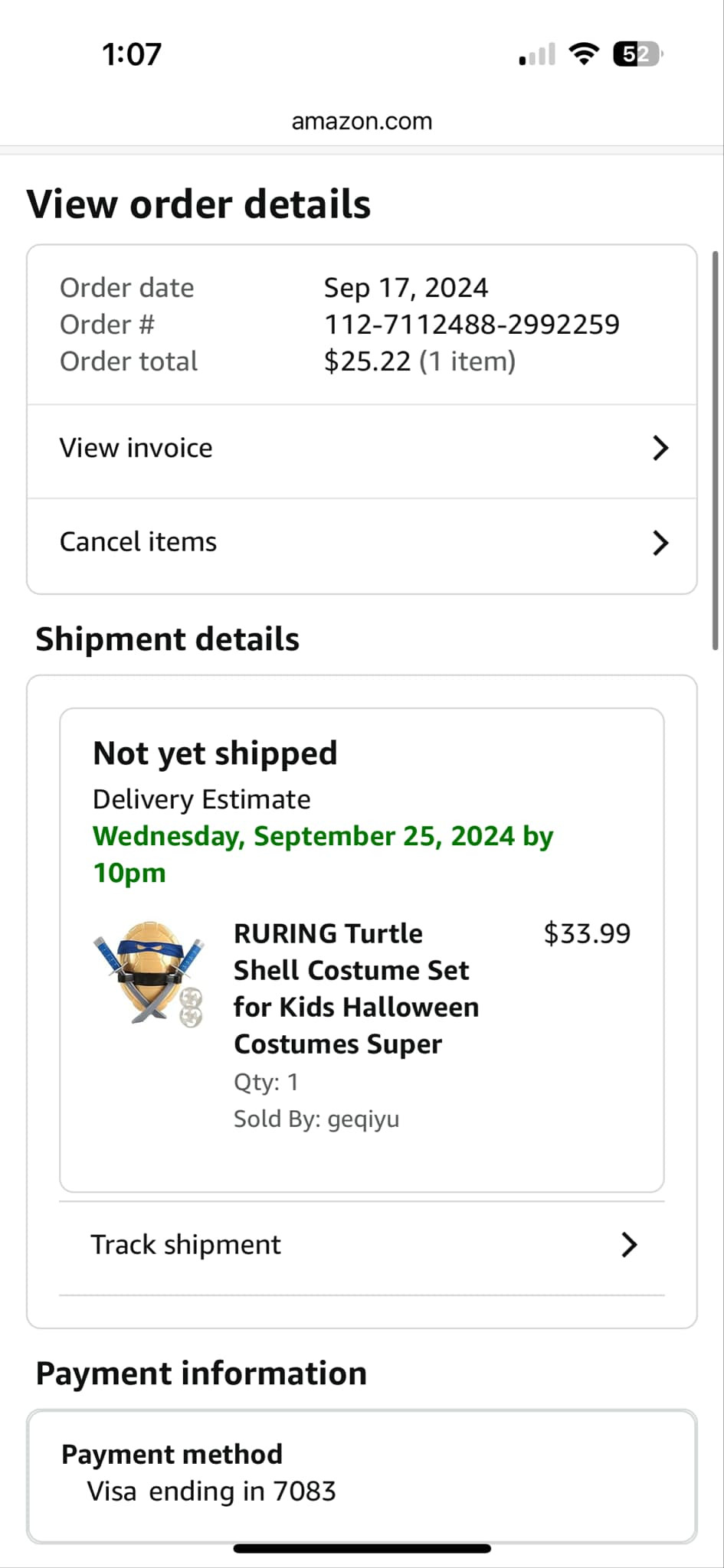
Task: Tap the home indicator bar at bottom
Action: click(362, 1549)
